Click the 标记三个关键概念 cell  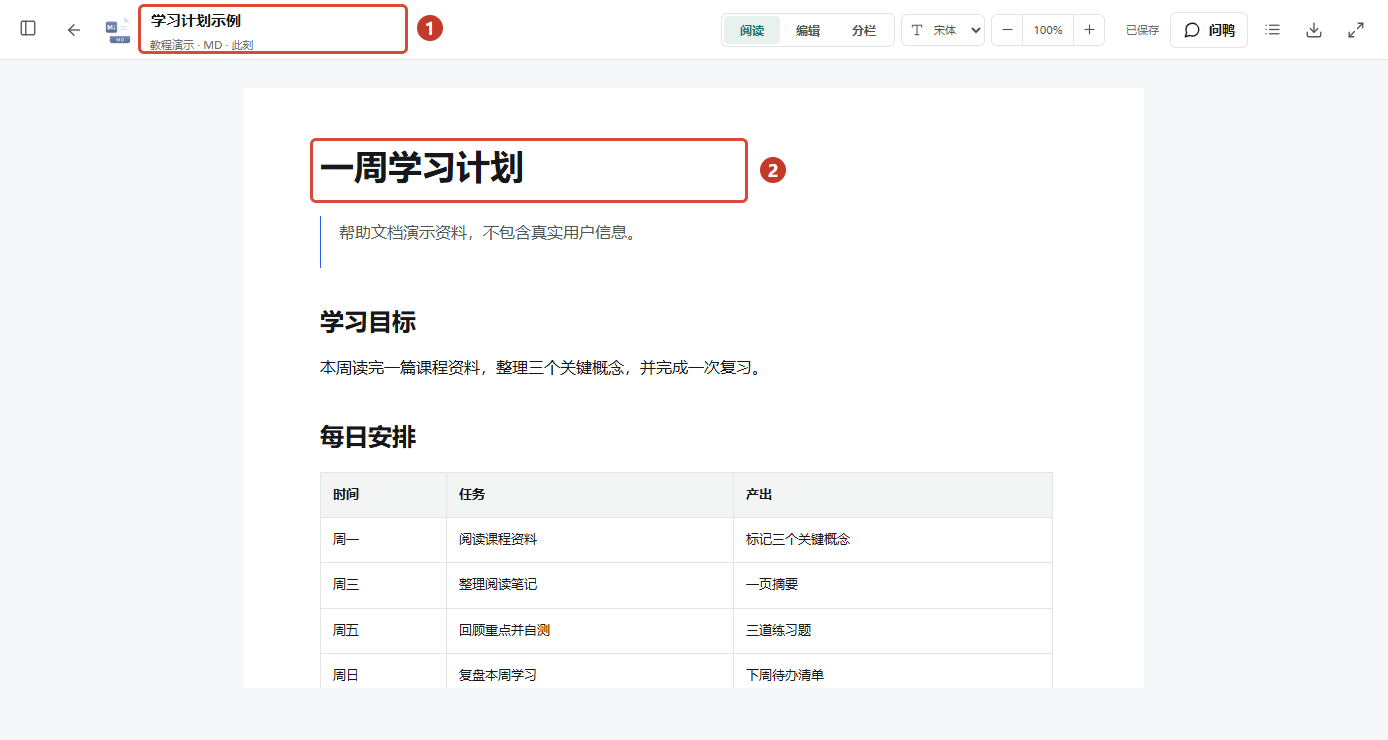click(x=893, y=540)
